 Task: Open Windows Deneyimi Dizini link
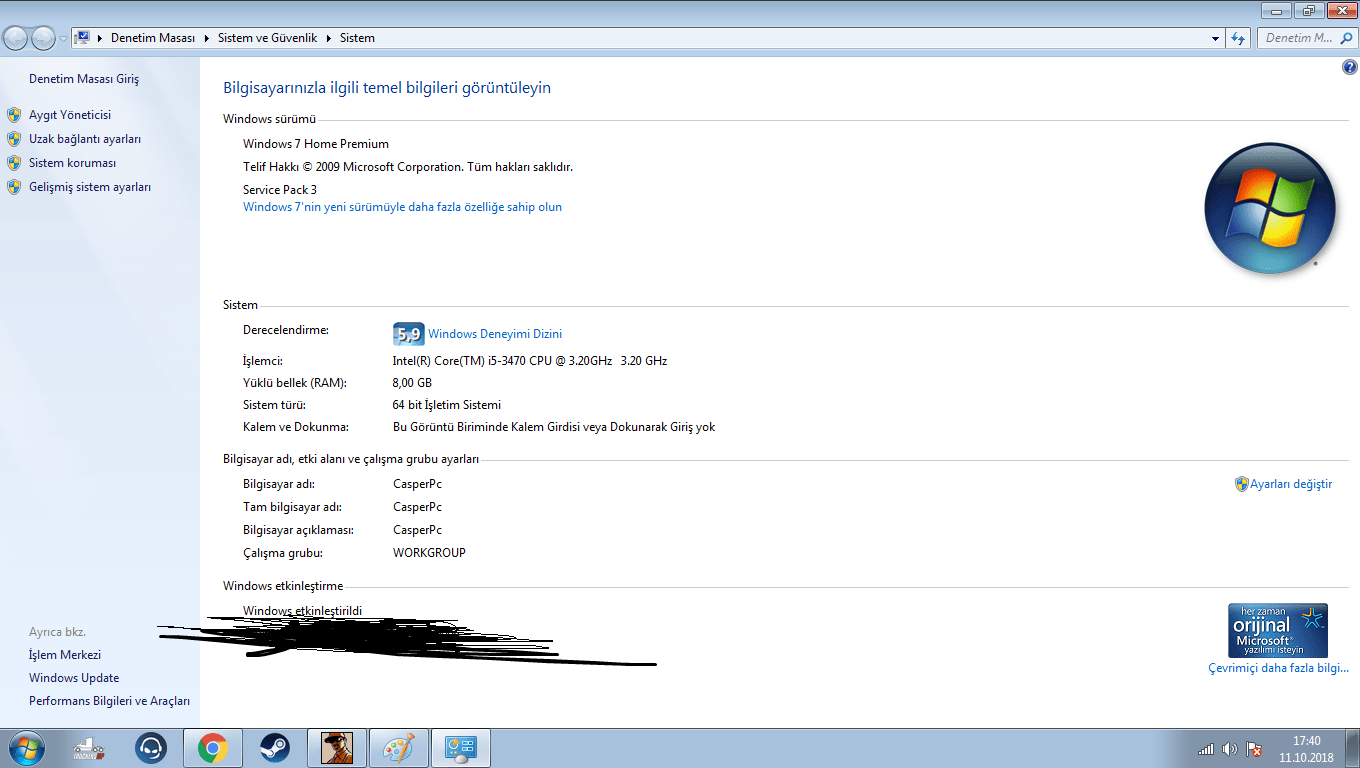(495, 334)
